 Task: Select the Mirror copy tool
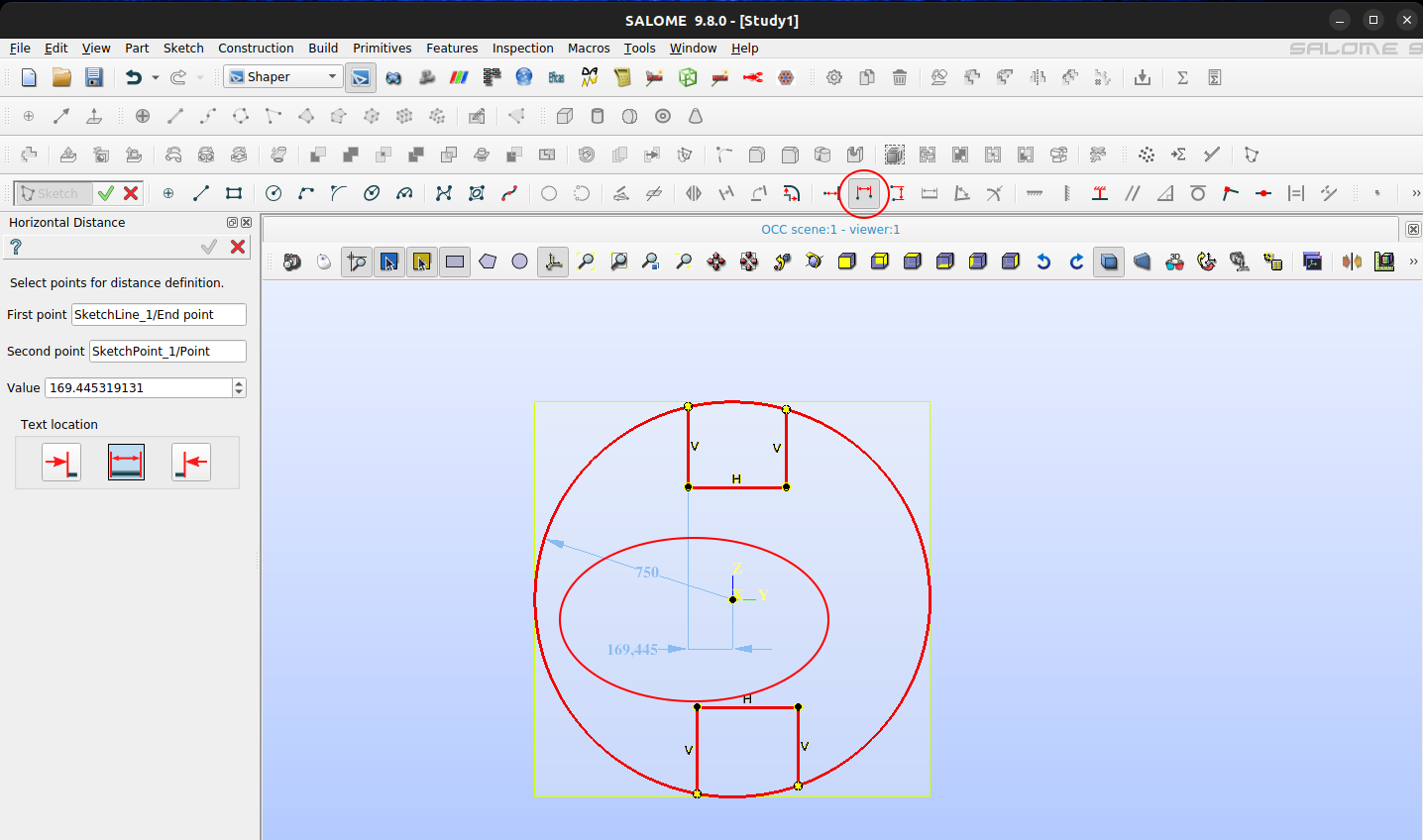(x=694, y=193)
